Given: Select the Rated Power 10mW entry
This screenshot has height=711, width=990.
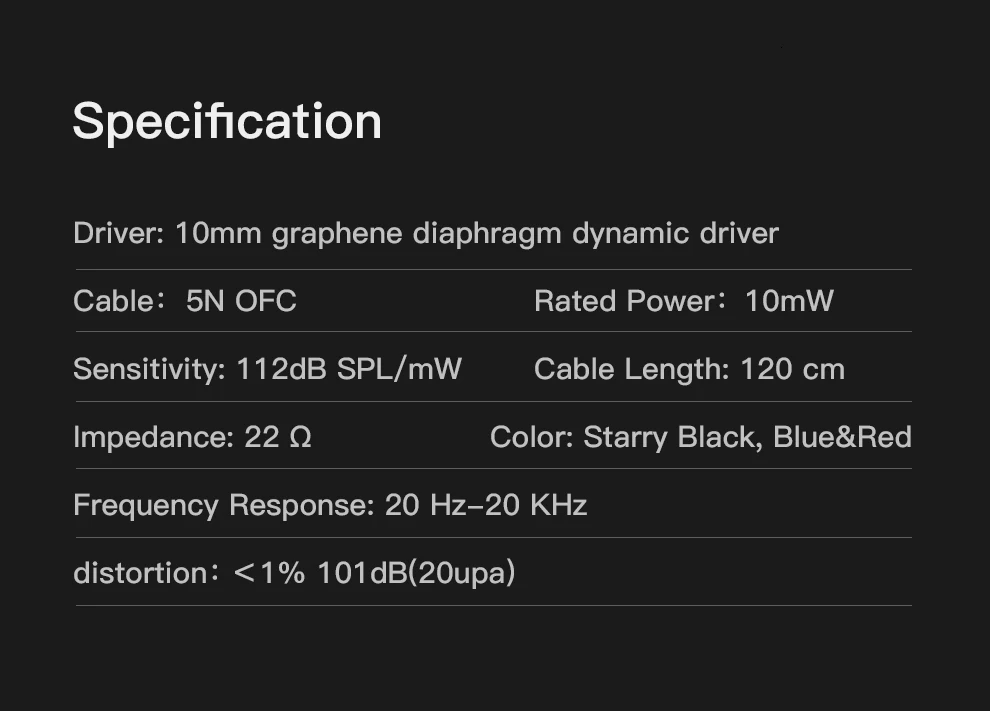Looking at the screenshot, I should 684,301.
